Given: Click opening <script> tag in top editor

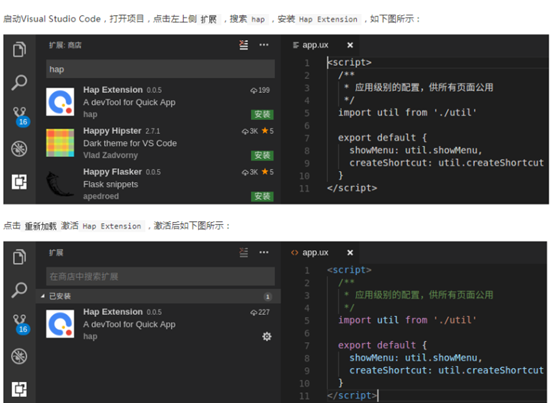Looking at the screenshot, I should (349, 62).
